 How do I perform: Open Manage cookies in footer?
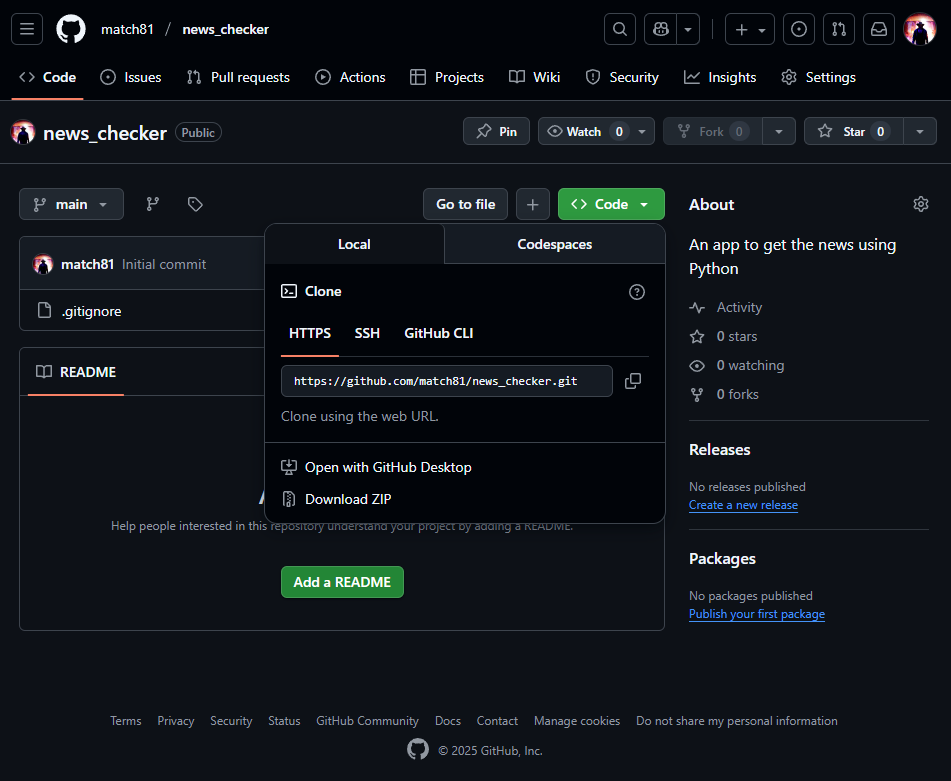point(577,721)
